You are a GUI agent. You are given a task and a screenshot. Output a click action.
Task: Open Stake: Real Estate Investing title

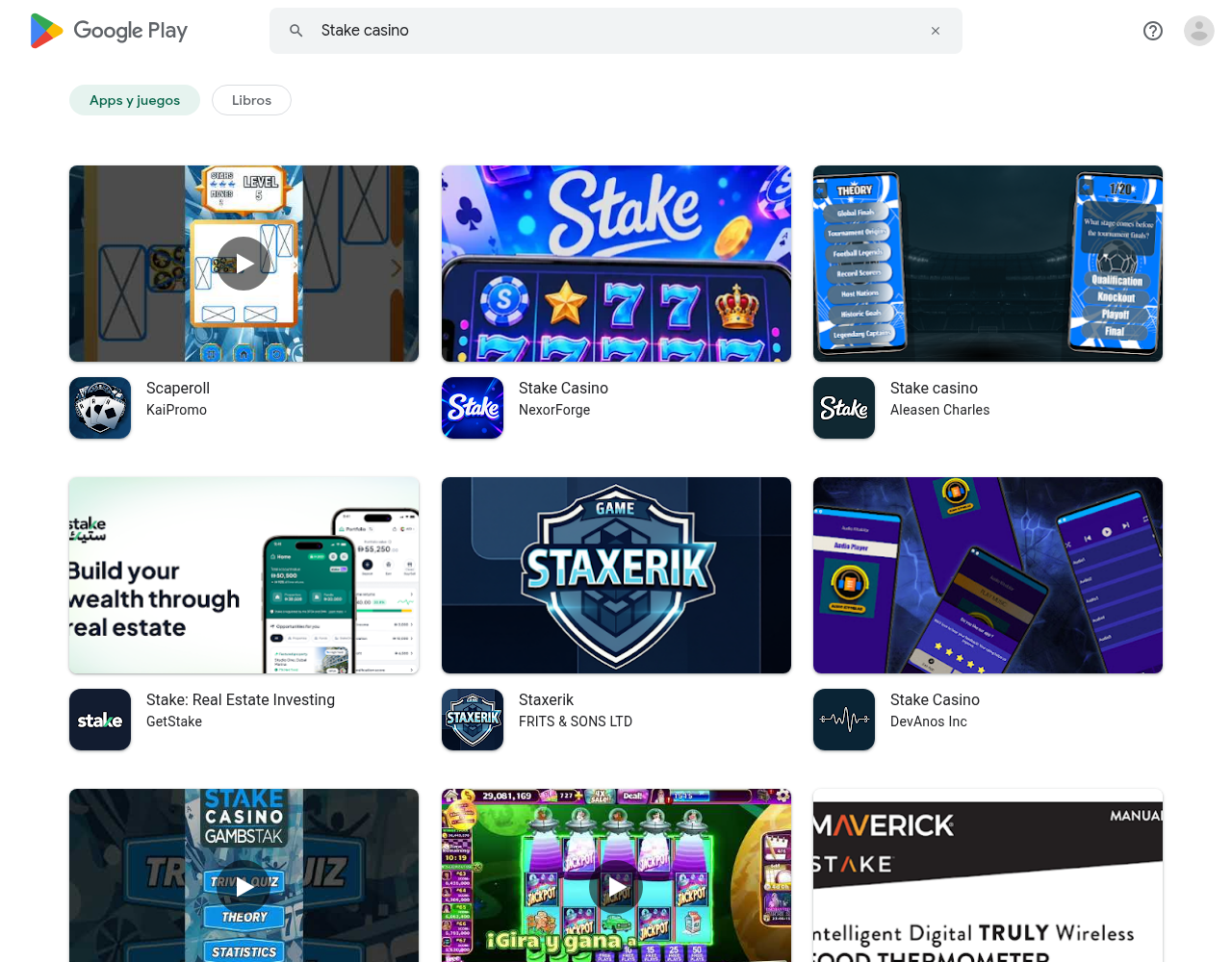pos(241,699)
